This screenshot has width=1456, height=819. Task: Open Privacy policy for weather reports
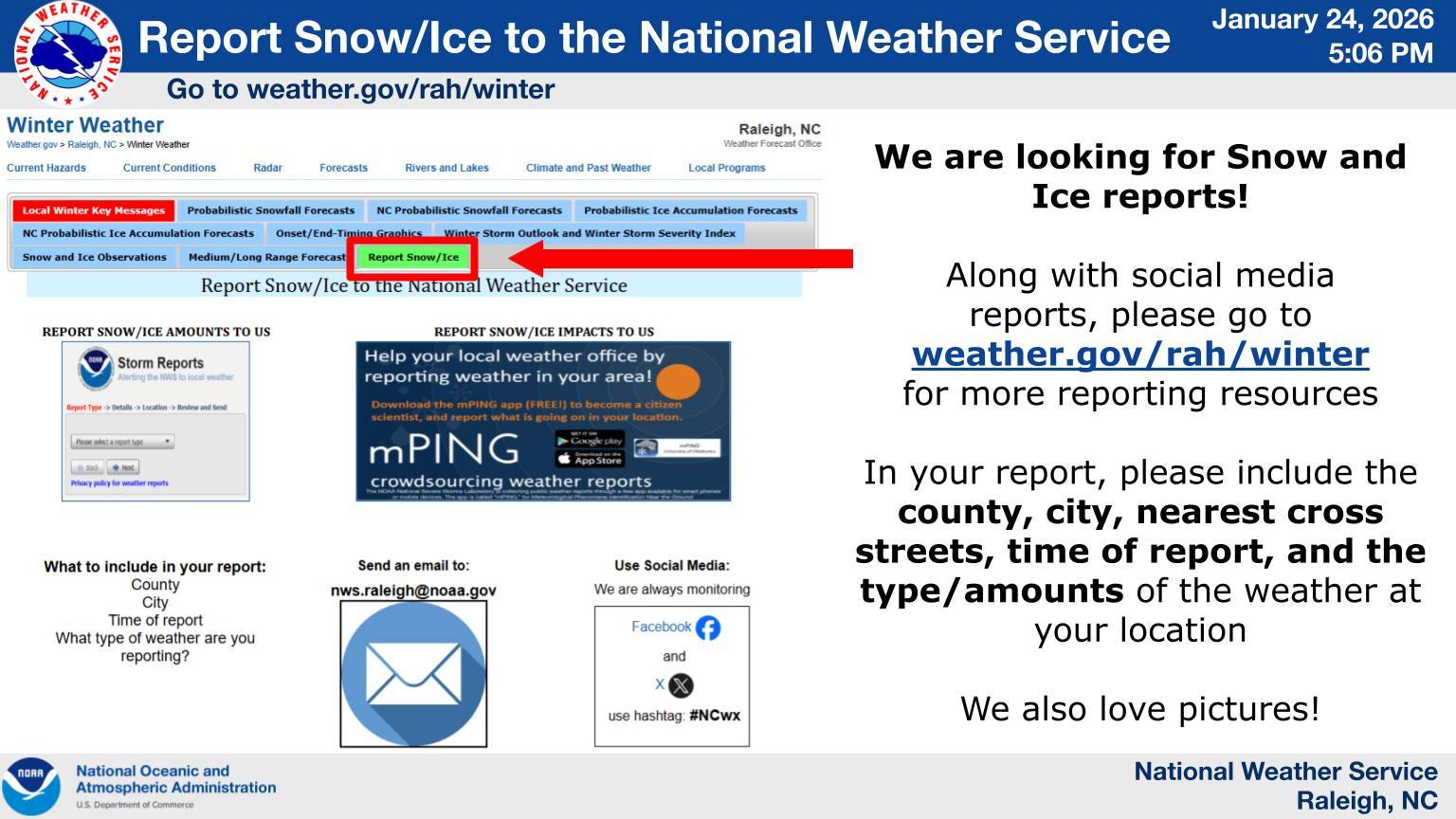119,483
